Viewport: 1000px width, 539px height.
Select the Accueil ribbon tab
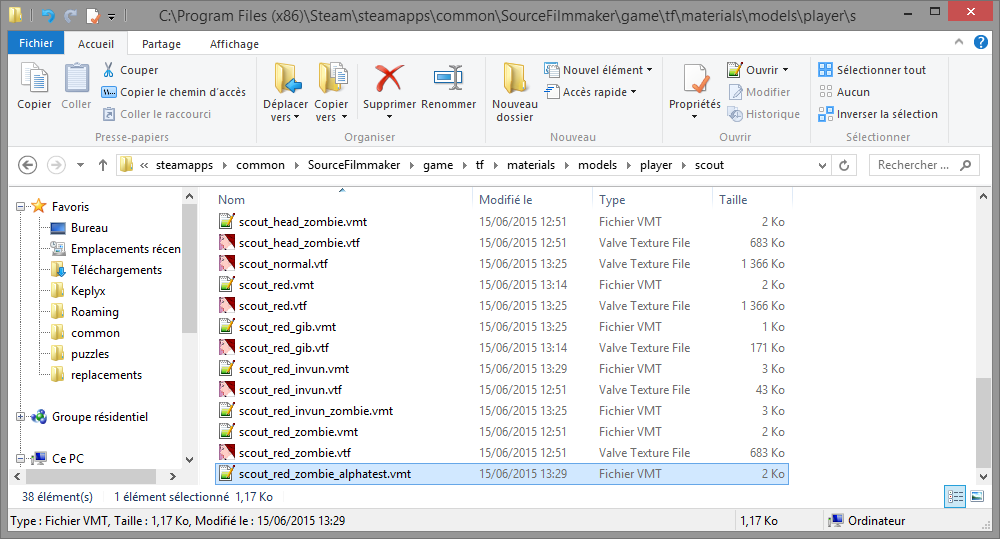pos(96,44)
